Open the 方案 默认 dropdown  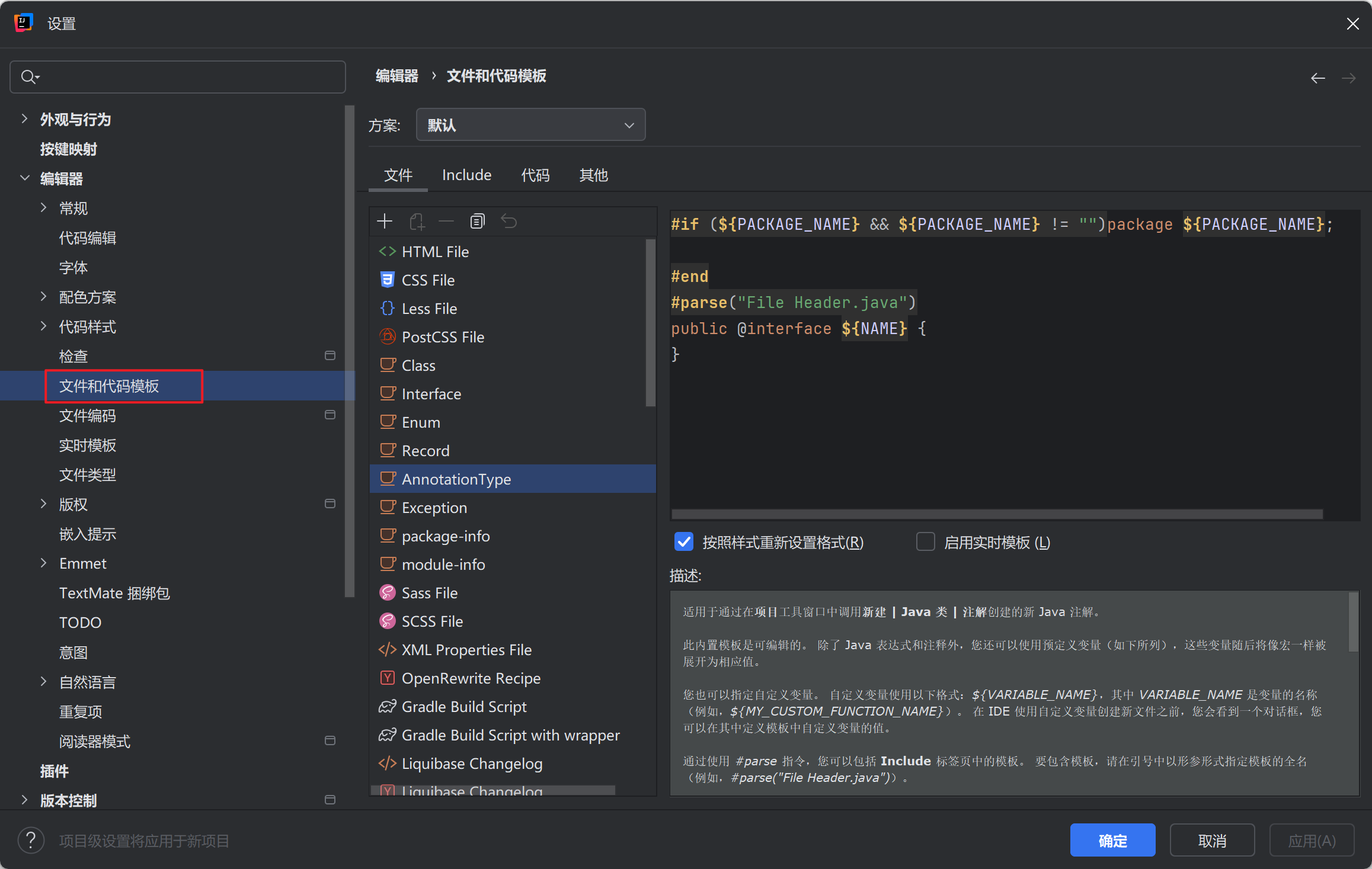[530, 124]
